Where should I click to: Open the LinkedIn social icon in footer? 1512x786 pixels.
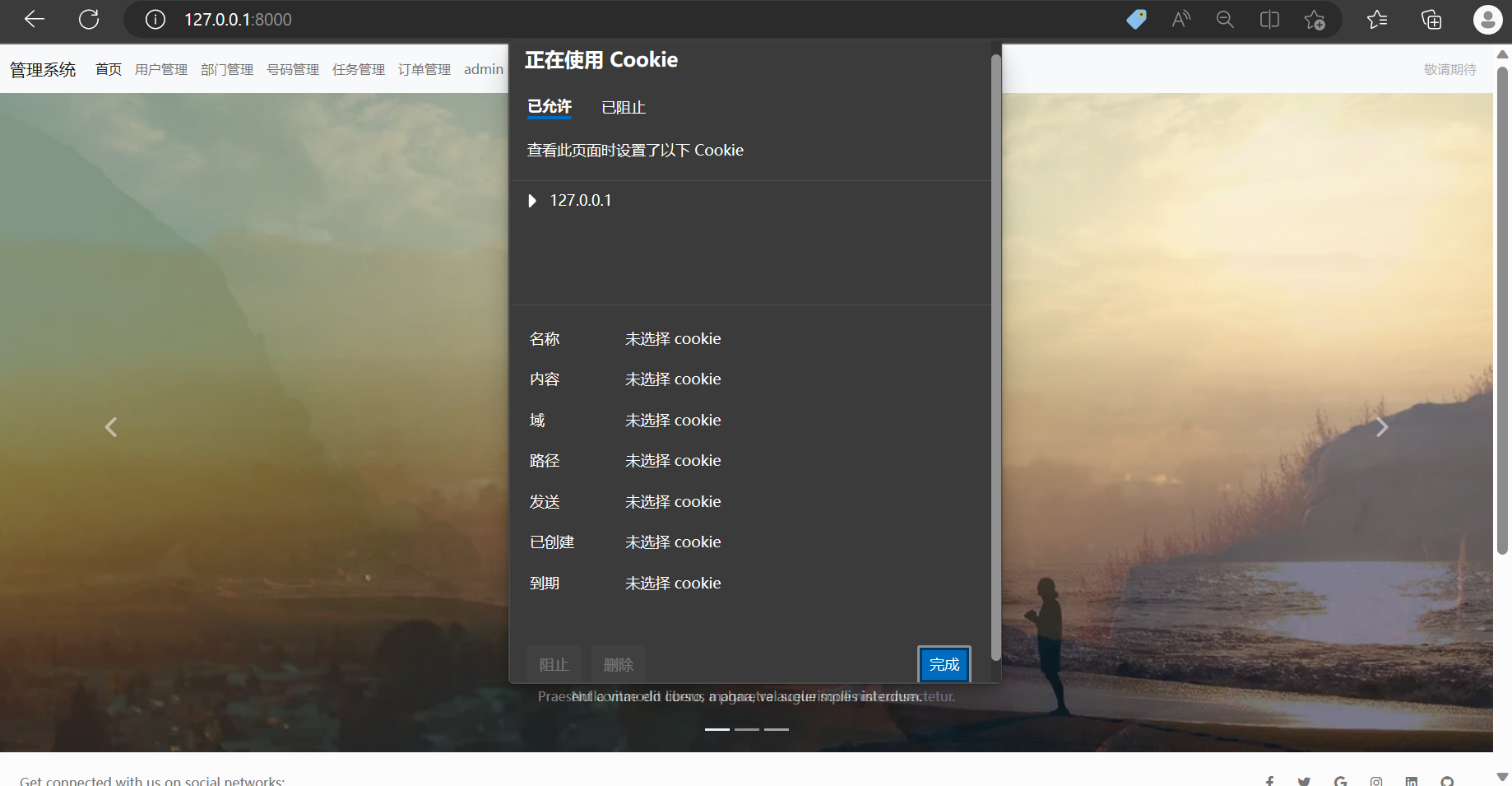(1412, 781)
